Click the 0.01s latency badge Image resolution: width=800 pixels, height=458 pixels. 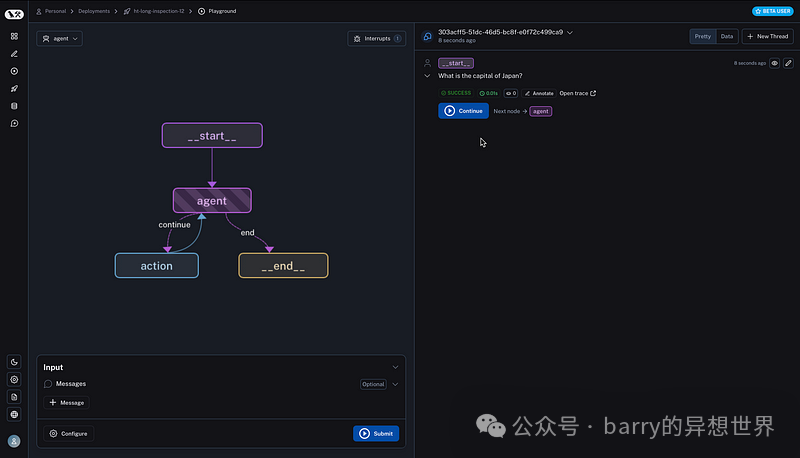(x=488, y=93)
